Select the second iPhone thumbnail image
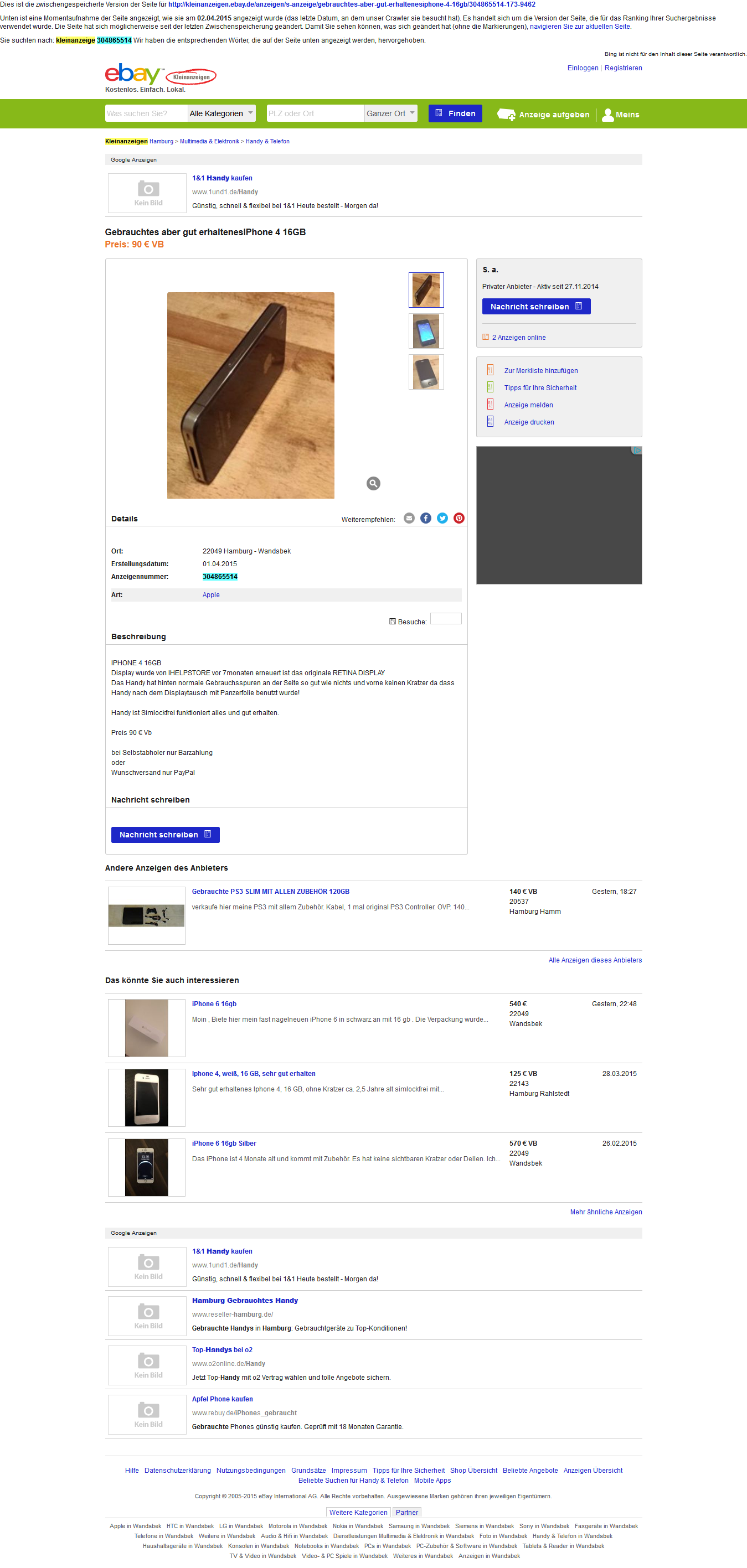 coord(426,331)
